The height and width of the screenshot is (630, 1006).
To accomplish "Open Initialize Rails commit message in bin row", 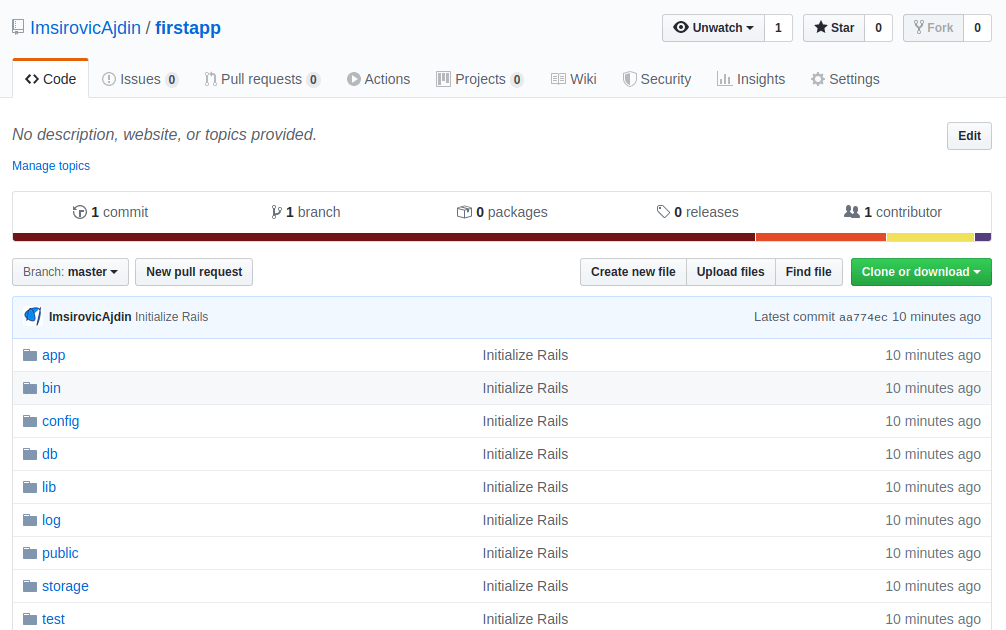I will (x=525, y=388).
